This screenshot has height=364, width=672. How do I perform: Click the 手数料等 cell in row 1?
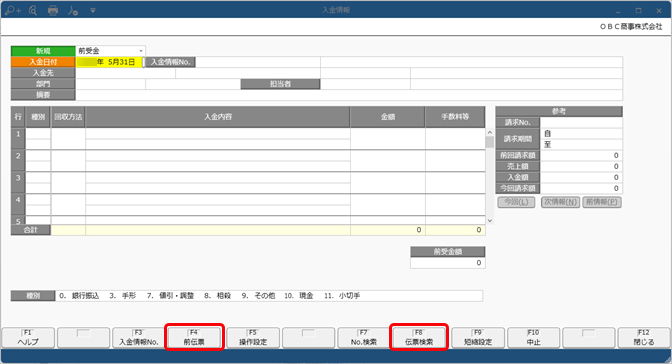(x=455, y=138)
